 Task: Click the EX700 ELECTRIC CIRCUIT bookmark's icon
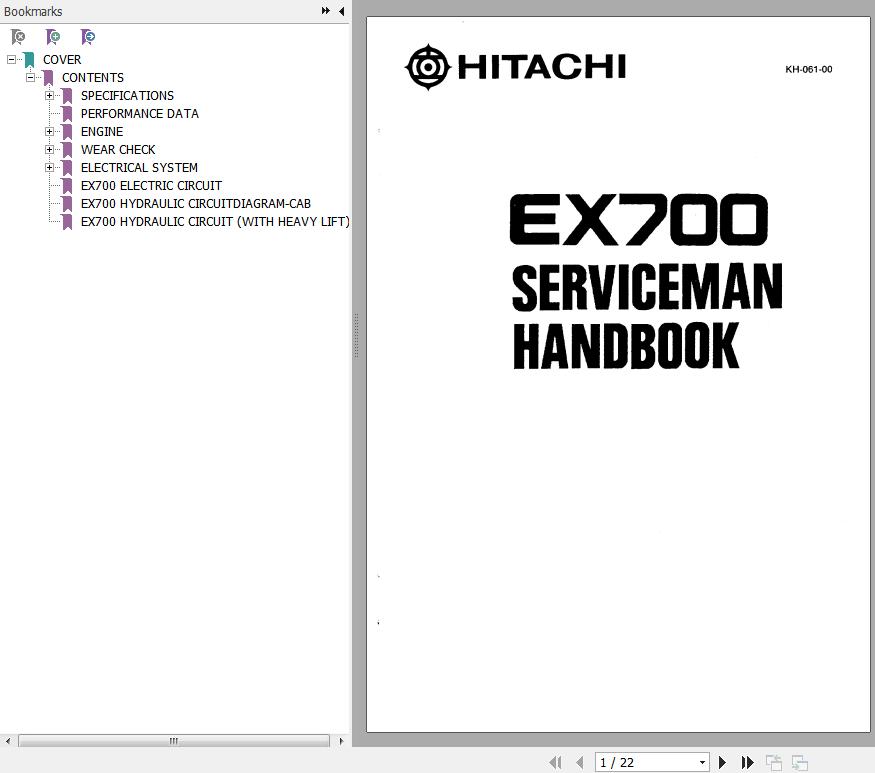(68, 186)
